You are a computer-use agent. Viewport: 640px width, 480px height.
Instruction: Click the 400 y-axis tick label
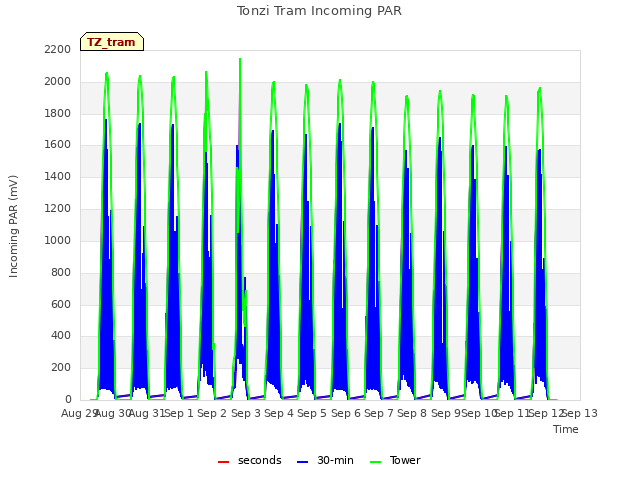[x=61, y=336]
